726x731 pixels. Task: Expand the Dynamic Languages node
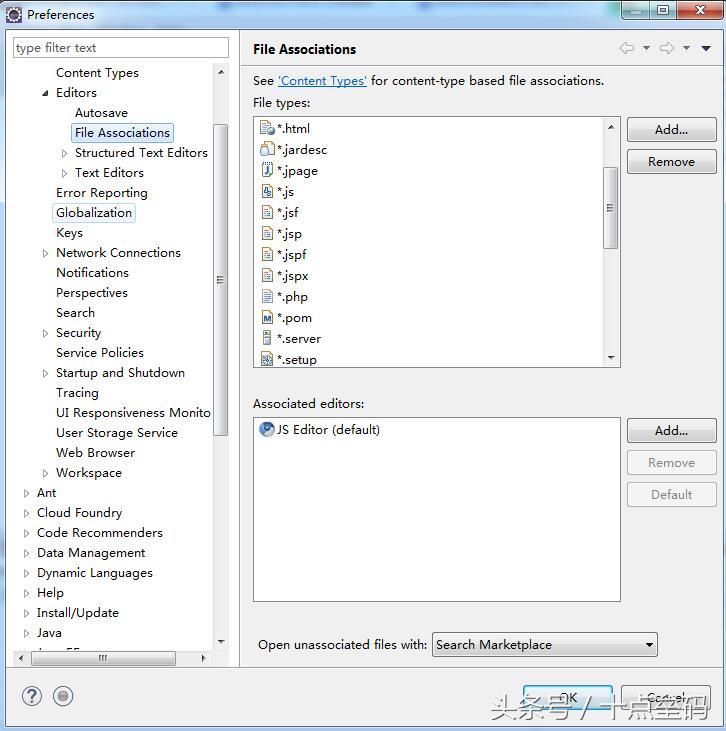[26, 573]
